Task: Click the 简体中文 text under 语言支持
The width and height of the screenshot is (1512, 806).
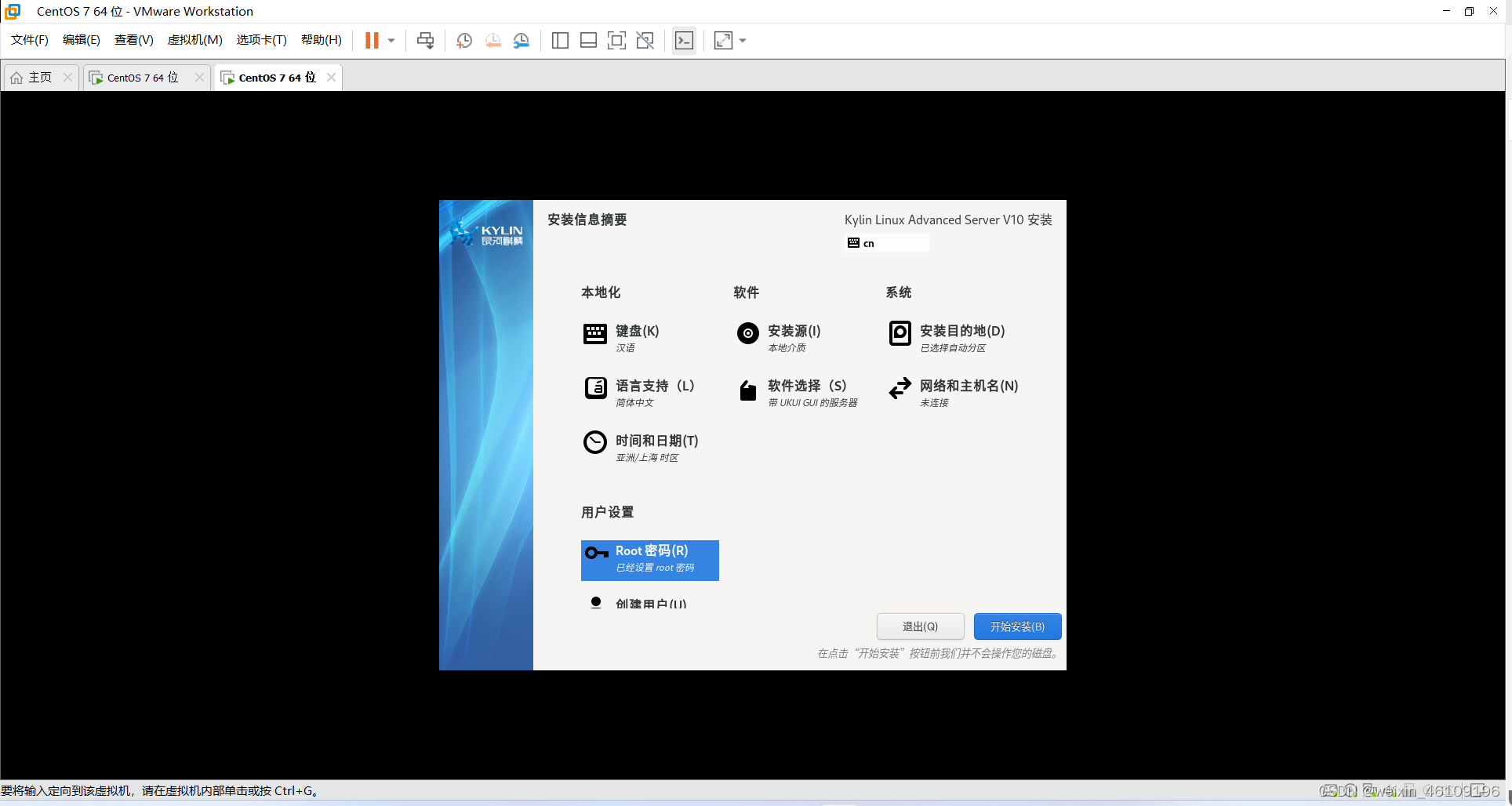Action: tap(634, 403)
